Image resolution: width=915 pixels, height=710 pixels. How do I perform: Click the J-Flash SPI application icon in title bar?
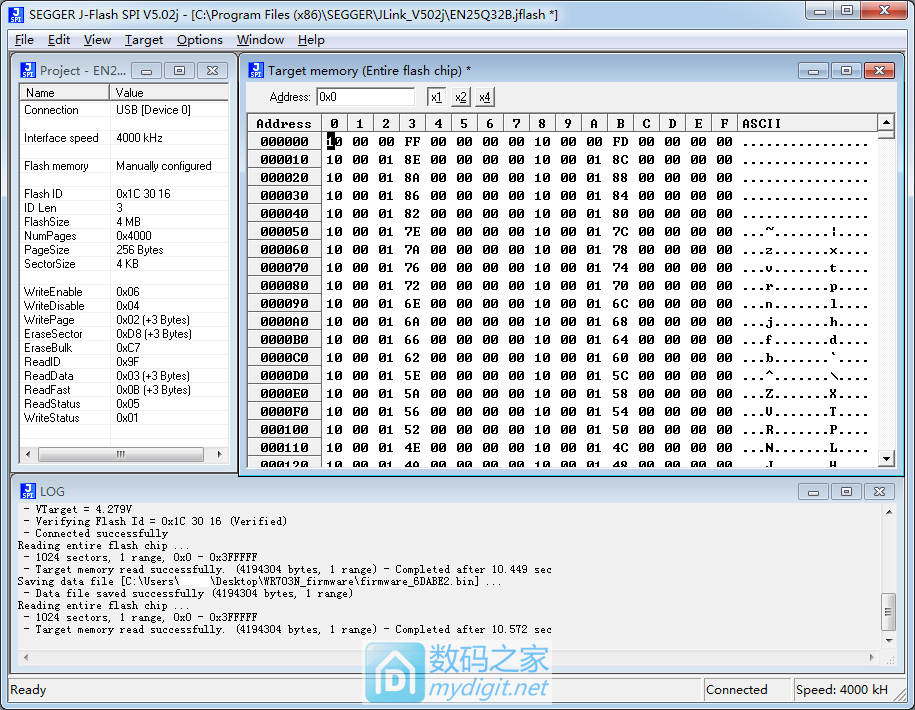[x=16, y=15]
